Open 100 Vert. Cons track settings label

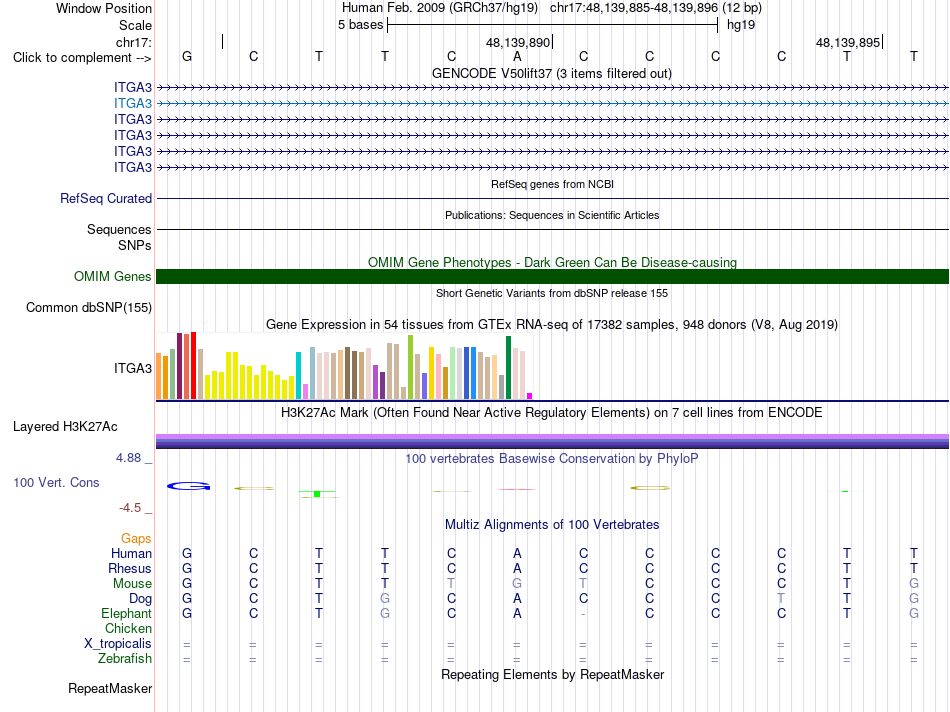point(56,482)
